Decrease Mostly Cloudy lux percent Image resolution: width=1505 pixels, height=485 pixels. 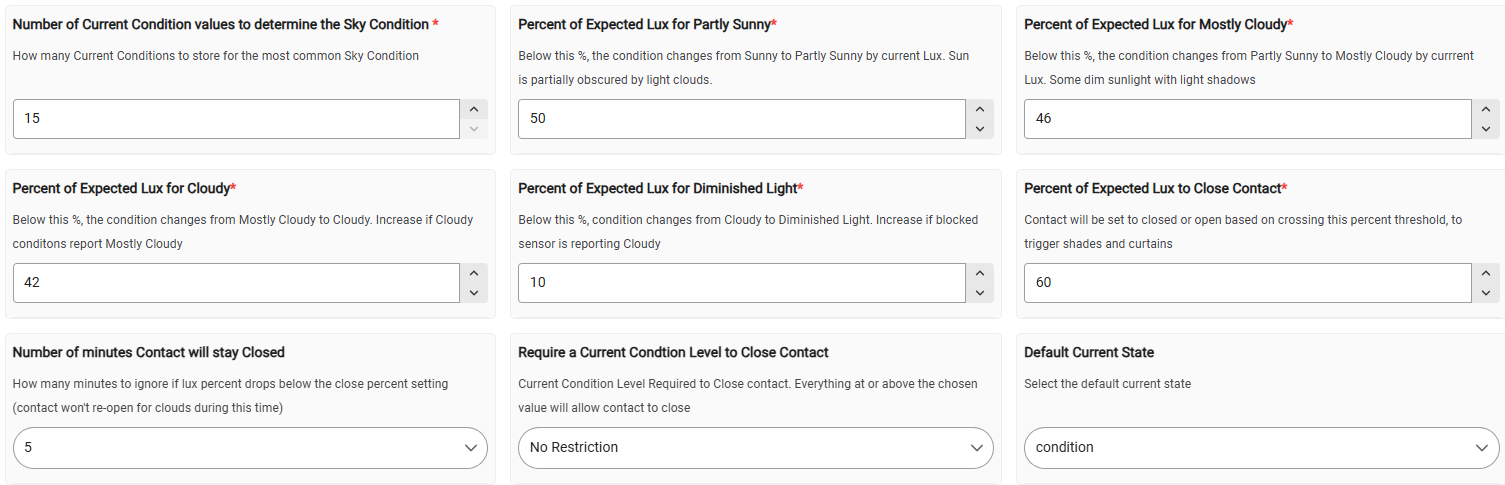(x=1485, y=128)
